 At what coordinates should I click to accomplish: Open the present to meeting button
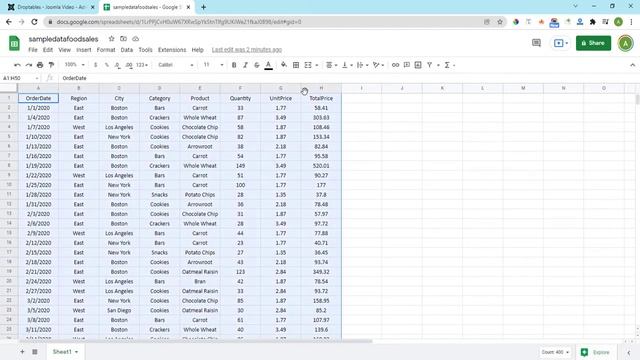point(561,43)
